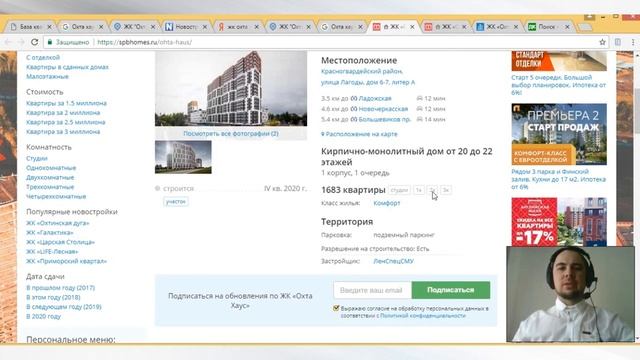Screen dimensions: 640x360
Task: Open the developer 'ЛенСпецСМУ' link
Action: coord(393,261)
